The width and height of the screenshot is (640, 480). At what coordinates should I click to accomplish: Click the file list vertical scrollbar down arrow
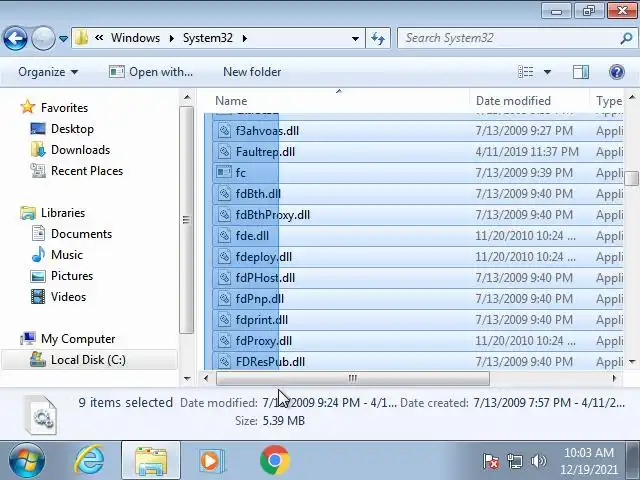[632, 362]
